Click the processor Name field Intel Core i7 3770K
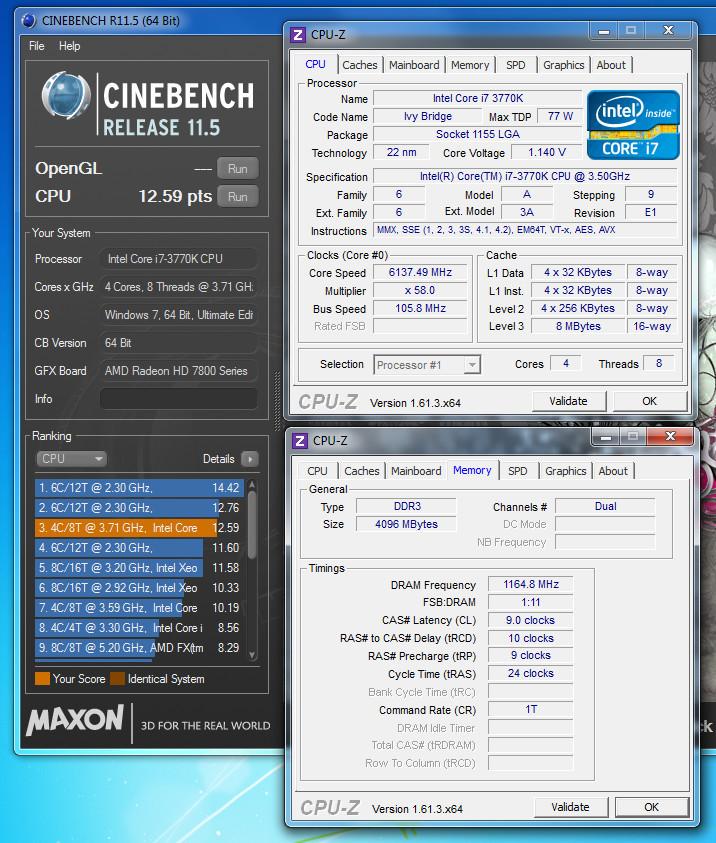The height and width of the screenshot is (843, 716). click(478, 98)
